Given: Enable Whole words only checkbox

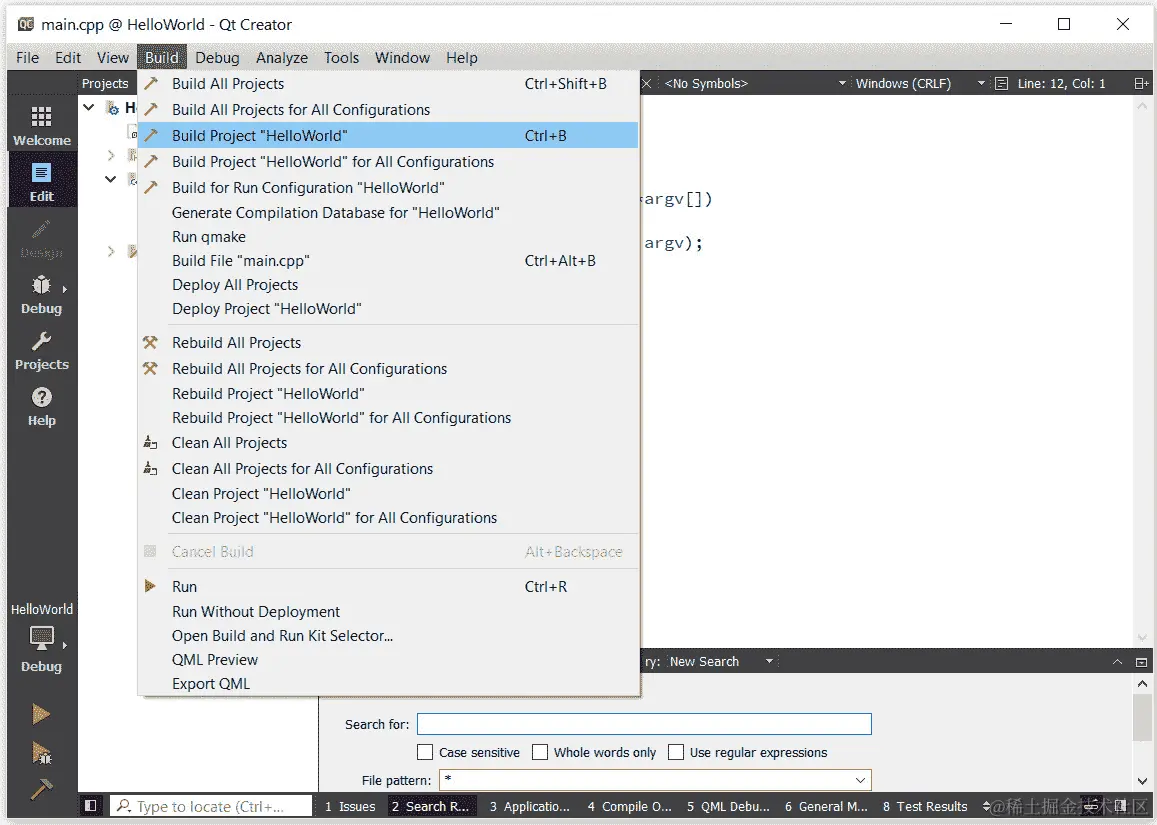Looking at the screenshot, I should (540, 752).
